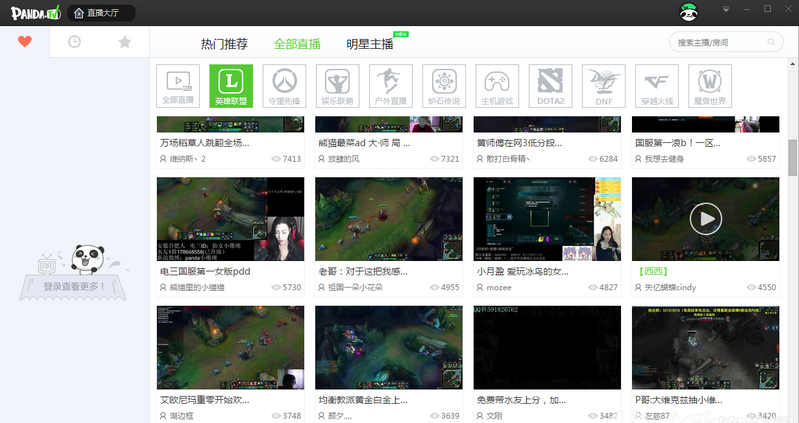This screenshot has width=799, height=423.
Task: Click the 直播大厅 home button
Action: tap(104, 13)
